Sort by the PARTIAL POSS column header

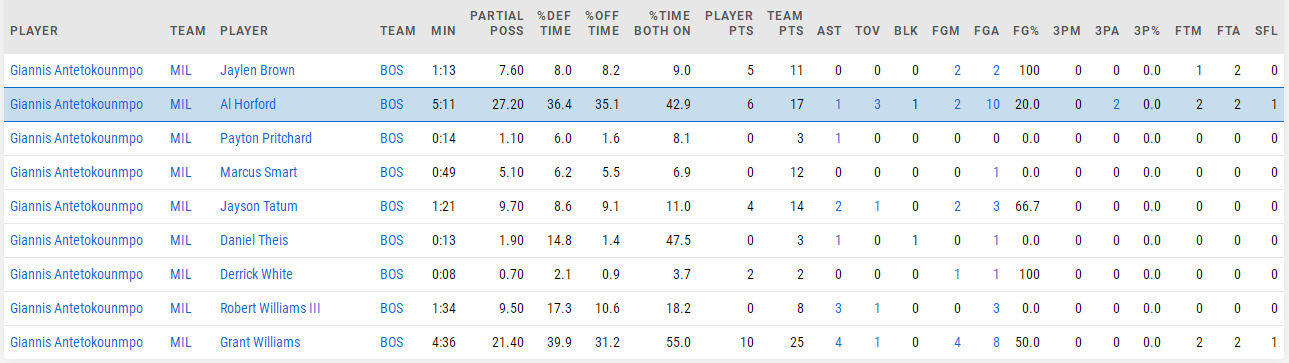click(497, 24)
